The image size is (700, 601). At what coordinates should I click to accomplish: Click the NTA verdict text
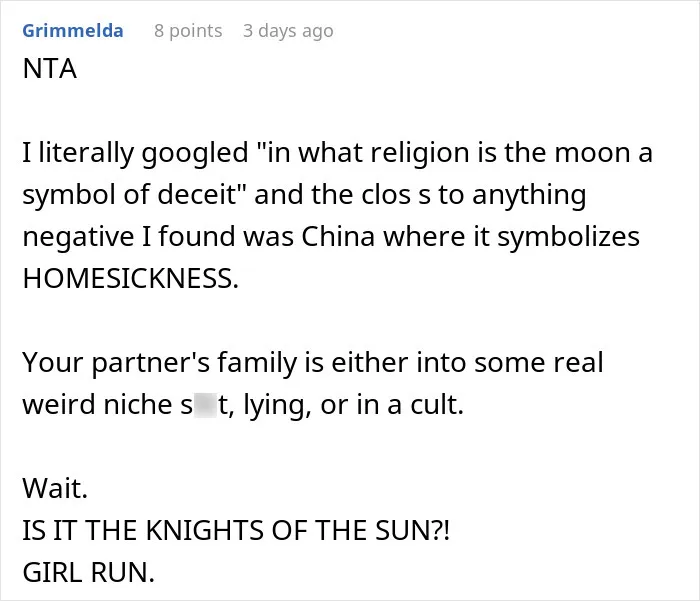(x=50, y=69)
